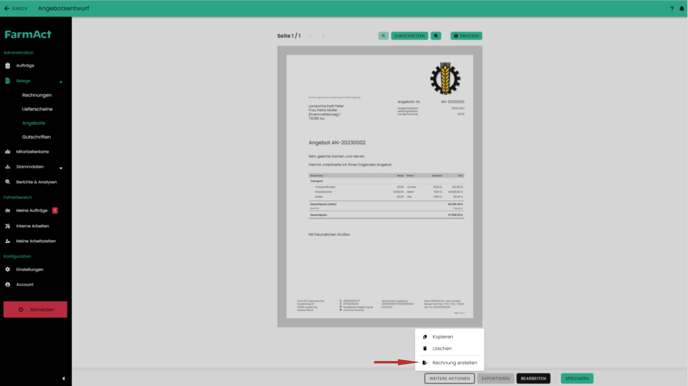The image size is (688, 386).
Task: Expand the Stammdaten submenu
Action: point(61,168)
